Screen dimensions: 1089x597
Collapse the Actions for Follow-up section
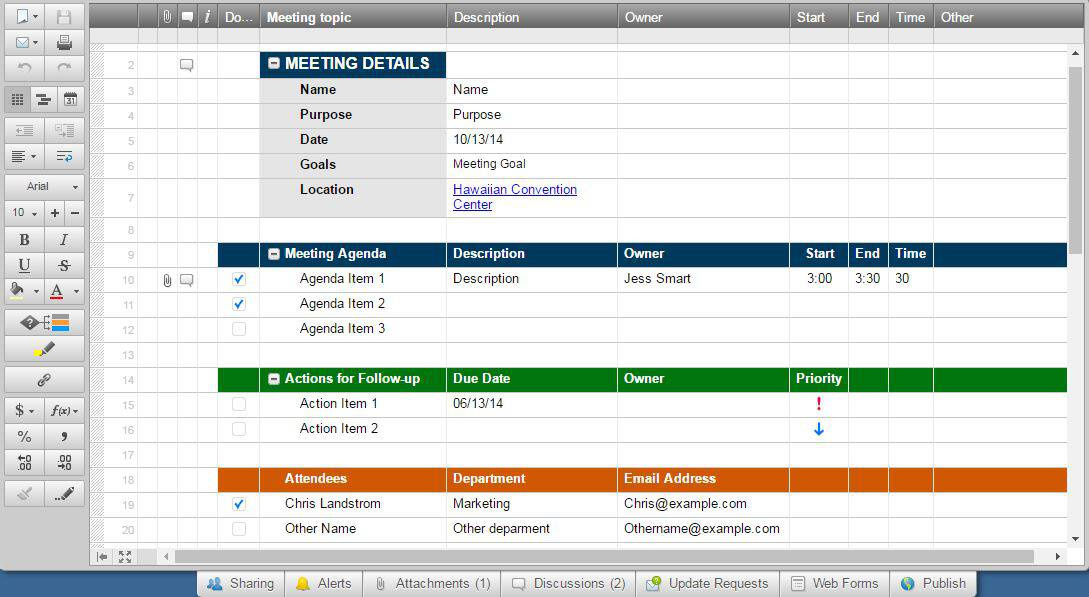[x=274, y=379]
